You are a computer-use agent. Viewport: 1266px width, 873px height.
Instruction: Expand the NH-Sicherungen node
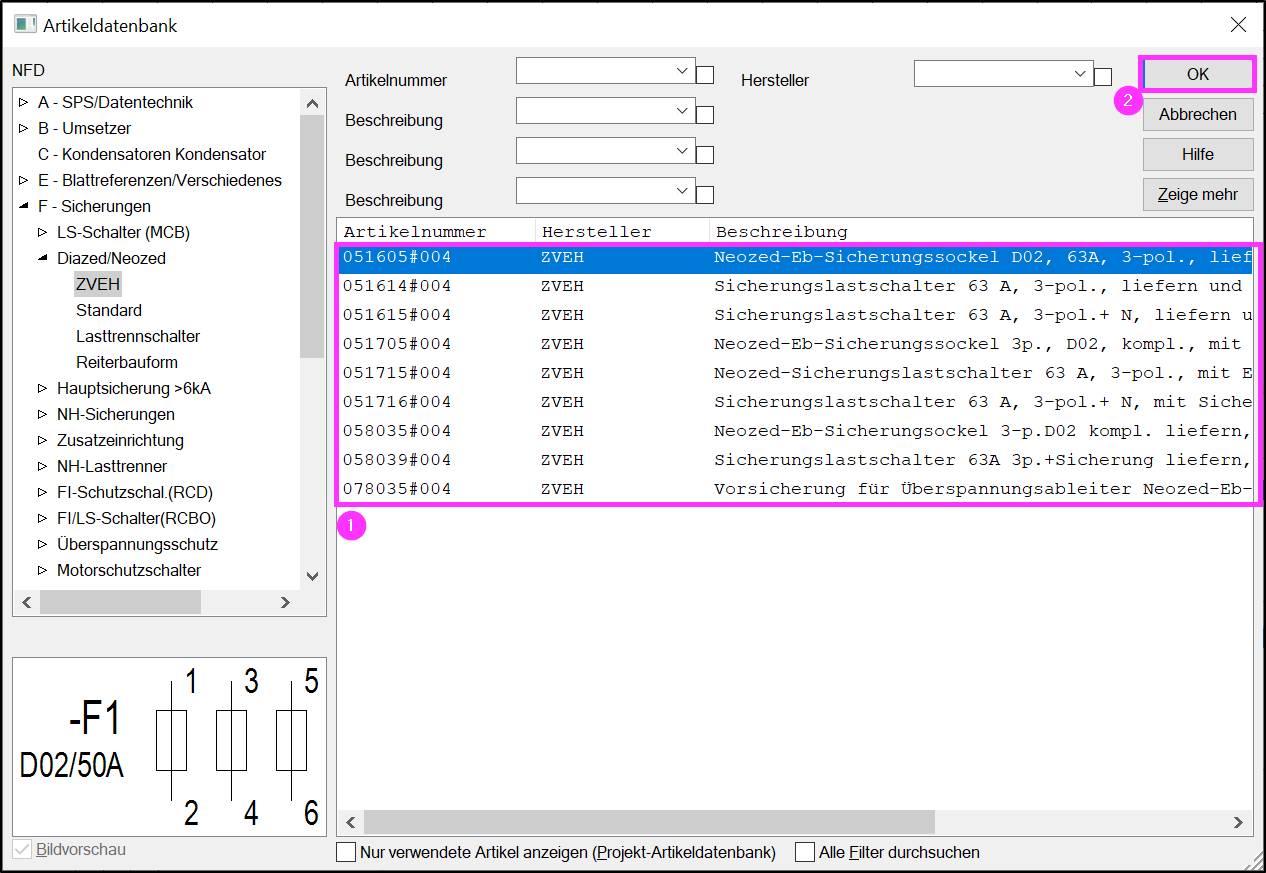click(x=43, y=414)
